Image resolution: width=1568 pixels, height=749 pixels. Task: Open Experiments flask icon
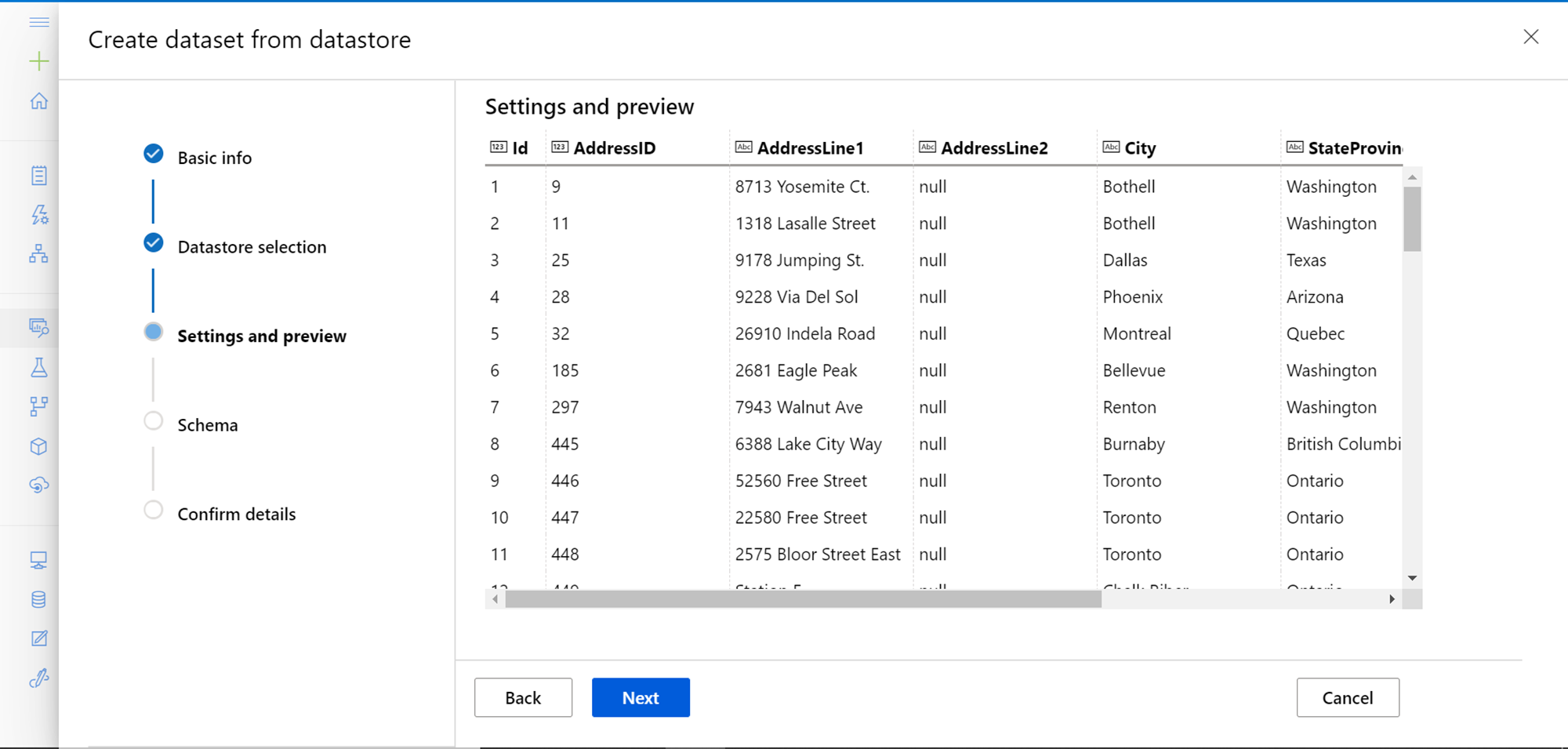38,367
